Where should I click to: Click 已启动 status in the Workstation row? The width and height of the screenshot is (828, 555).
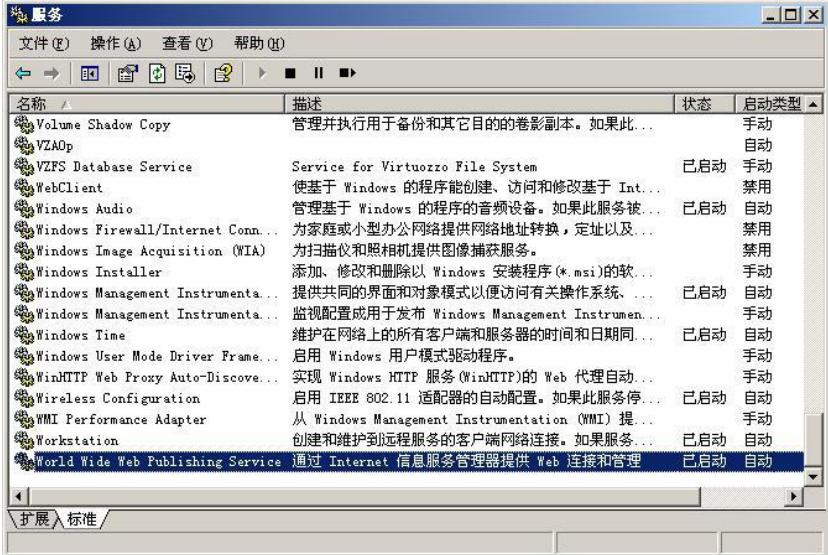(704, 440)
